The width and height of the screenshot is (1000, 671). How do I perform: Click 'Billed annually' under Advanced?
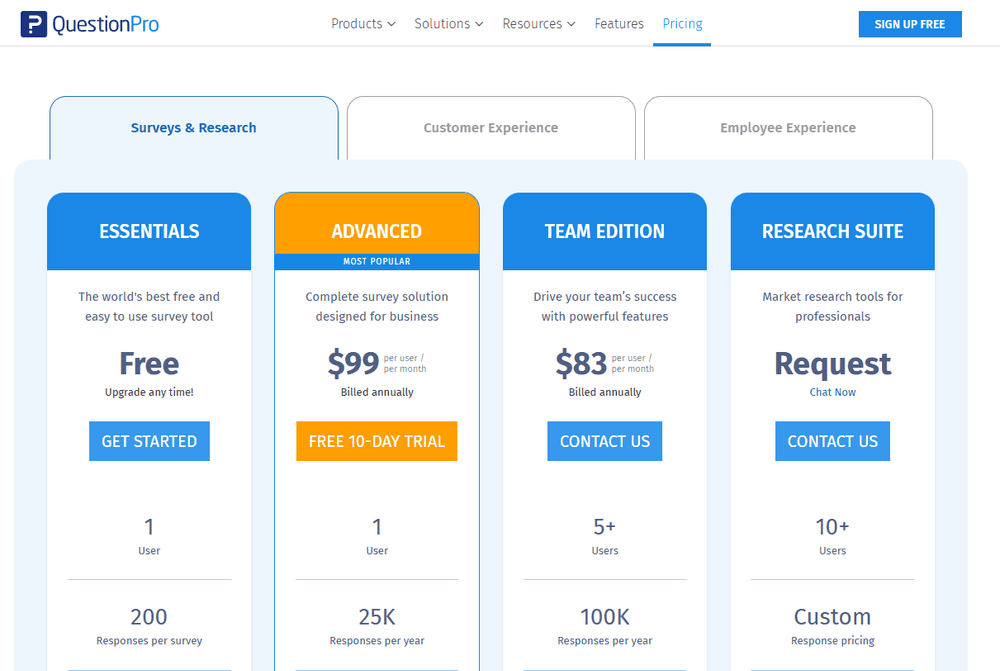coord(377,392)
